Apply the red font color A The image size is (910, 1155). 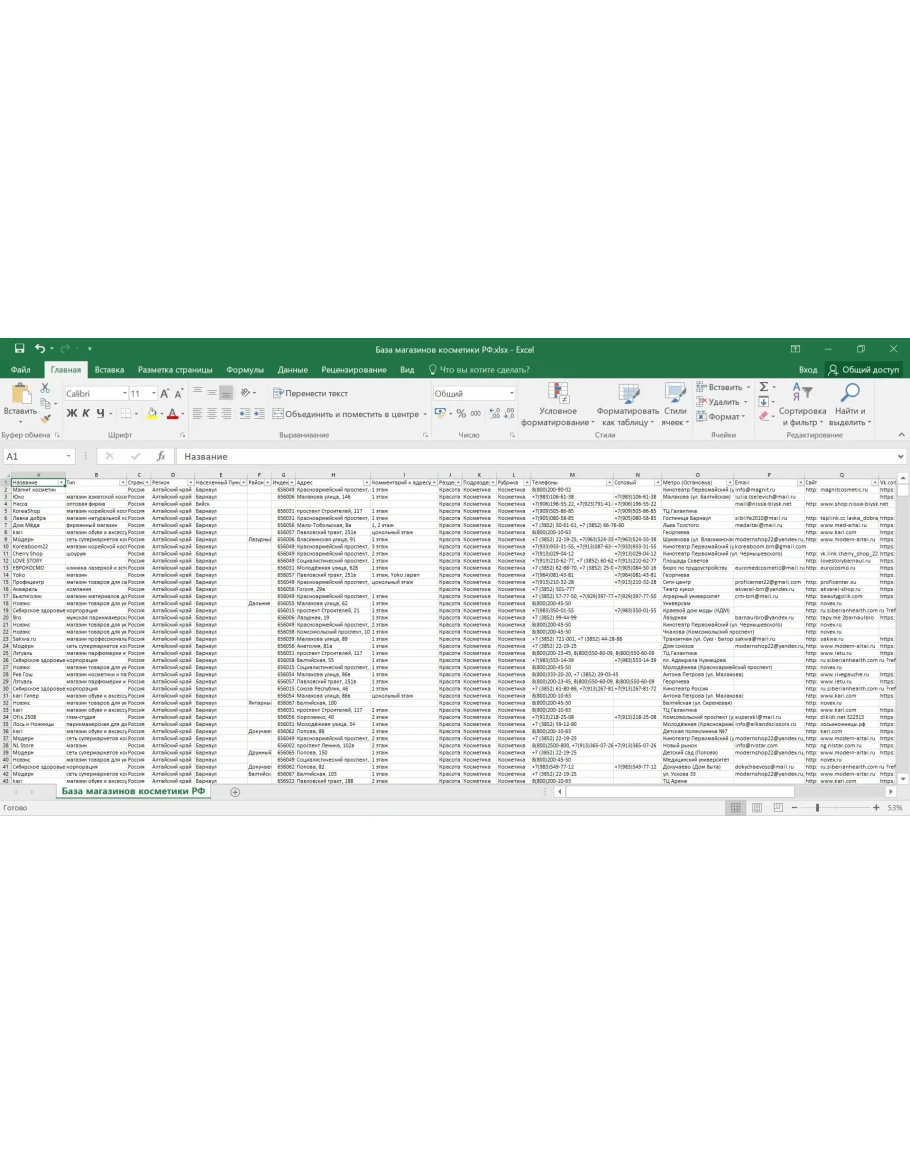(172, 414)
